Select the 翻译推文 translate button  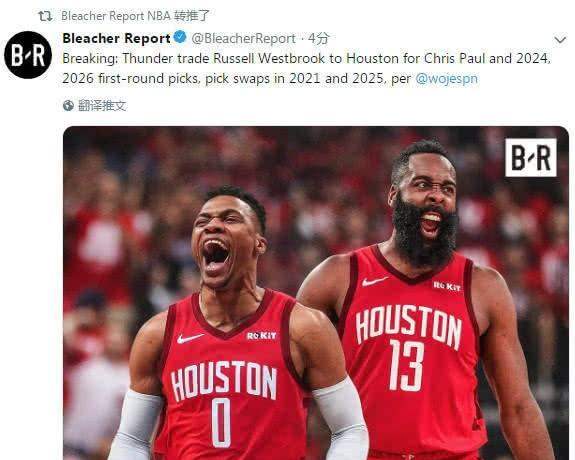pyautogui.click(x=102, y=106)
